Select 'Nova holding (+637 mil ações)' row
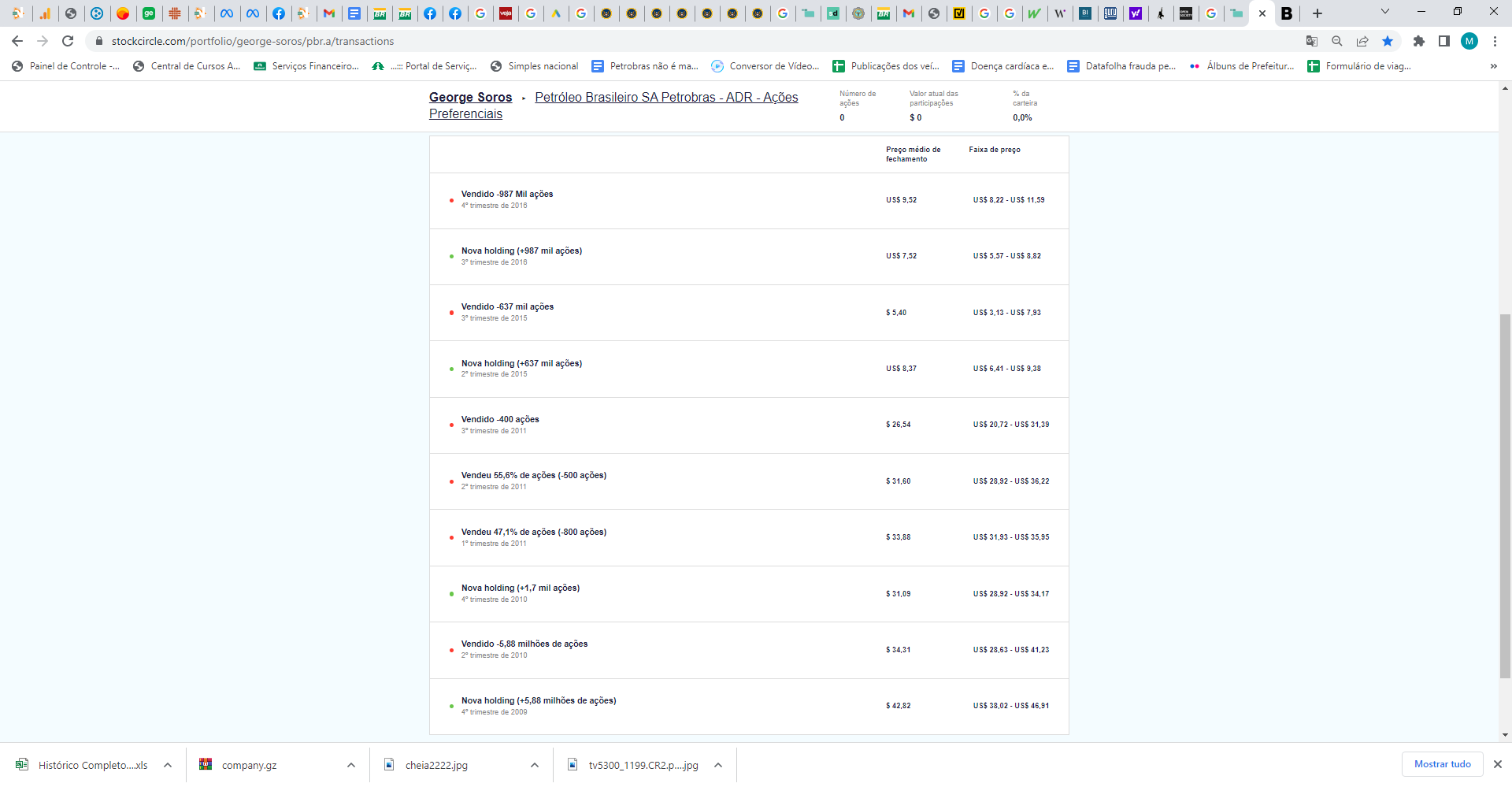 pyautogui.click(x=749, y=369)
